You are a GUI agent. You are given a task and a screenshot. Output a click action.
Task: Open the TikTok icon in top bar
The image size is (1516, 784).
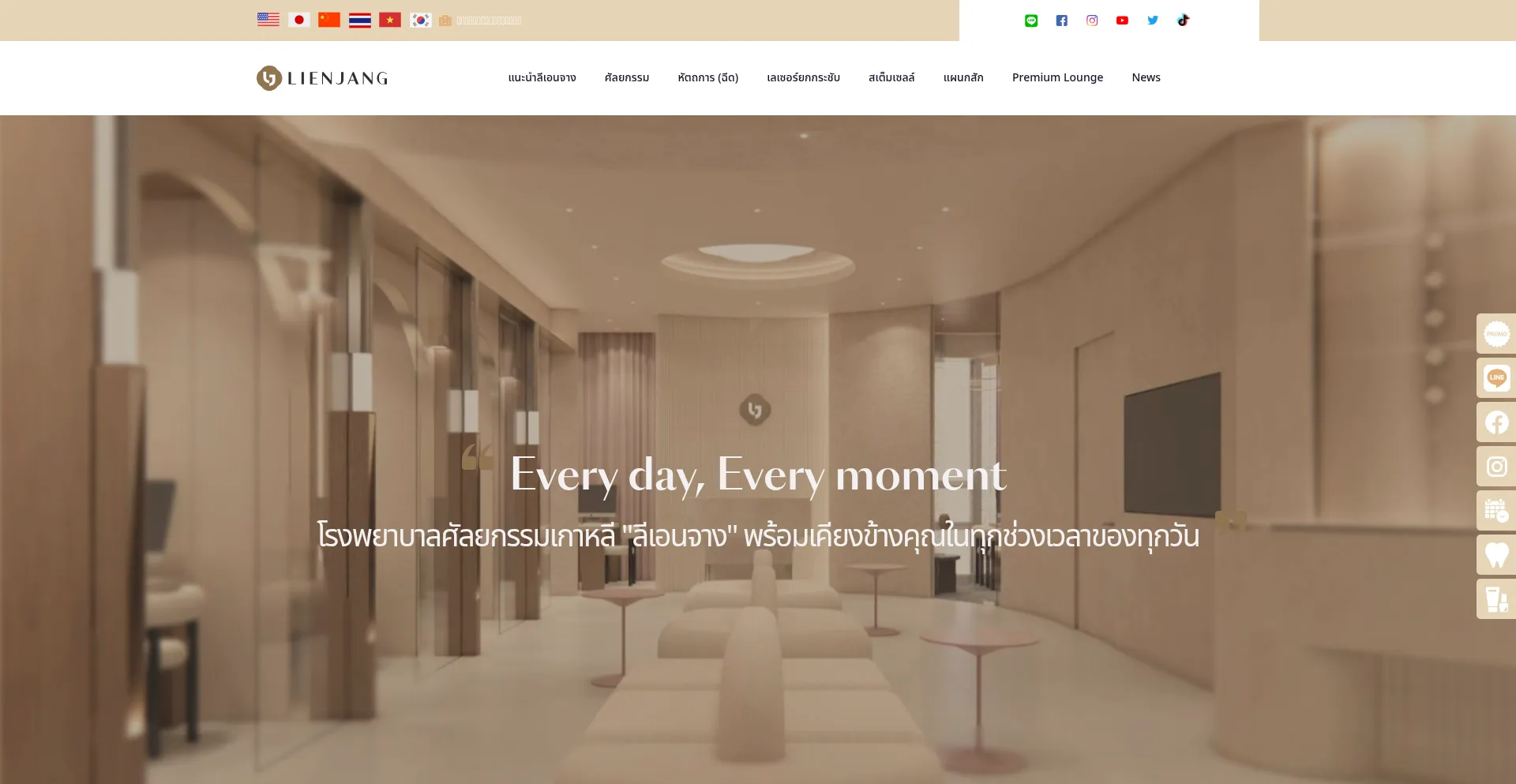[1183, 21]
